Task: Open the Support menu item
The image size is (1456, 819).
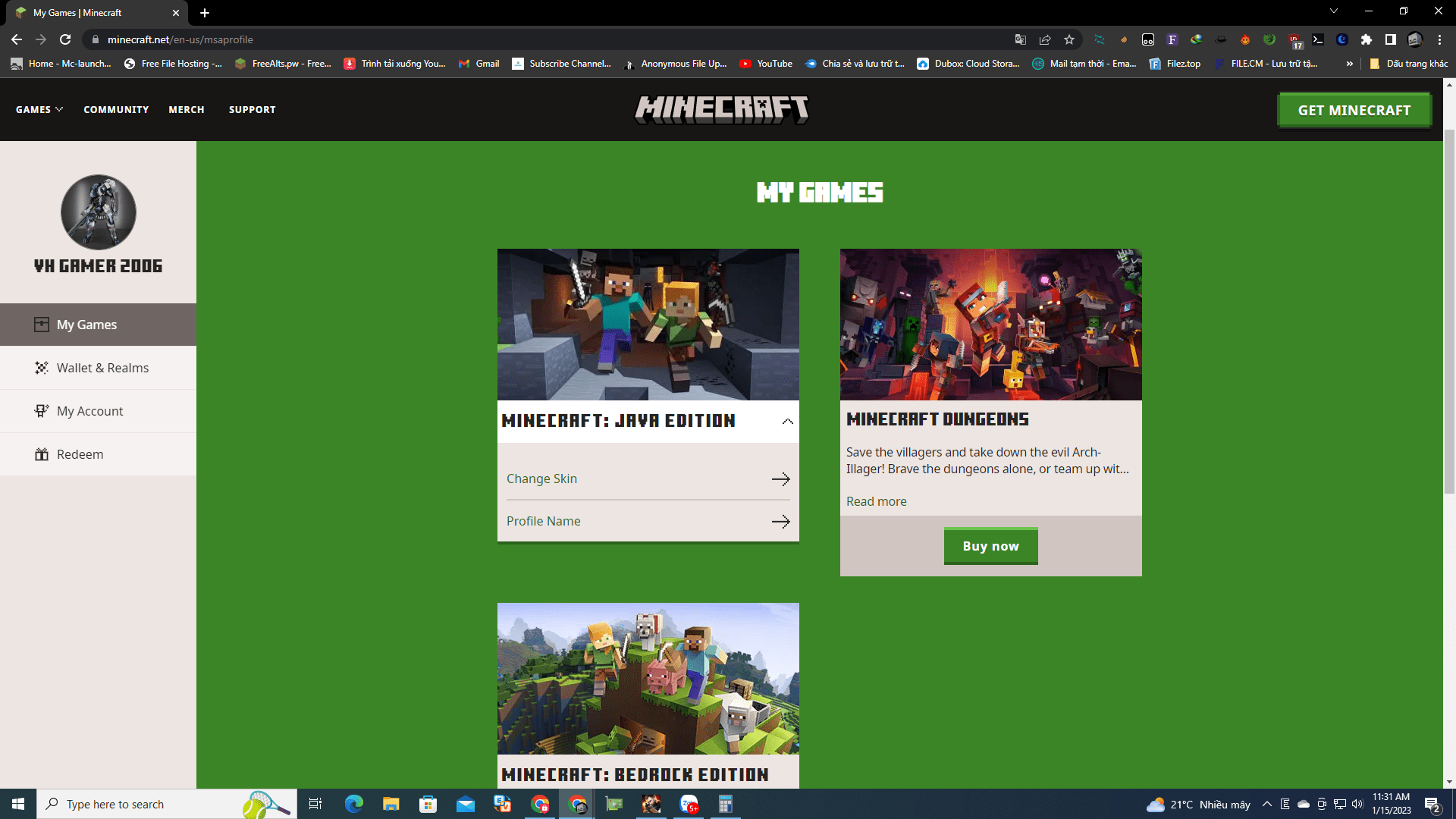Action: tap(252, 110)
